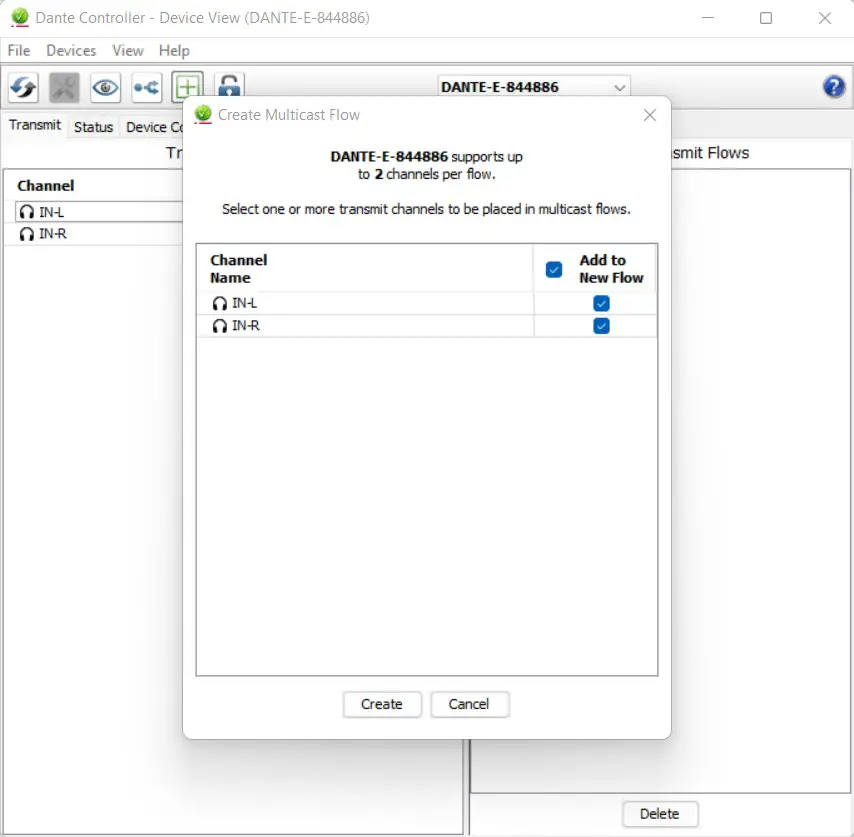Toggle the Add to New Flow header checkbox

point(554,269)
